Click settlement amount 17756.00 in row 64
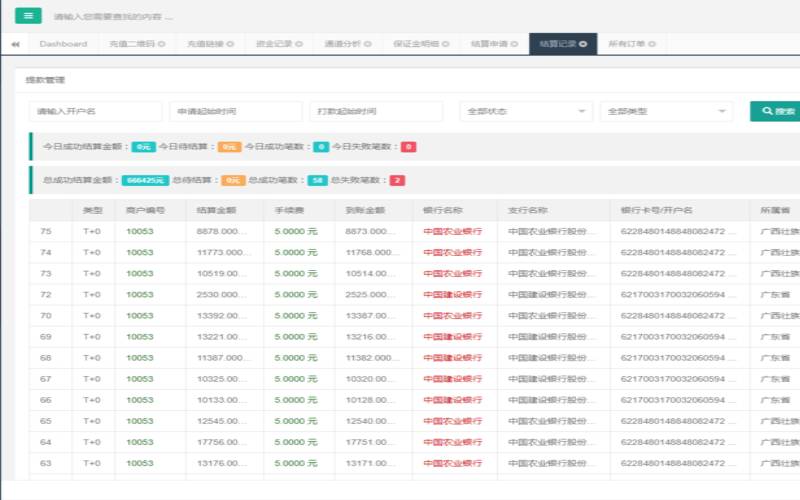The height and width of the screenshot is (500, 800). tap(221, 442)
